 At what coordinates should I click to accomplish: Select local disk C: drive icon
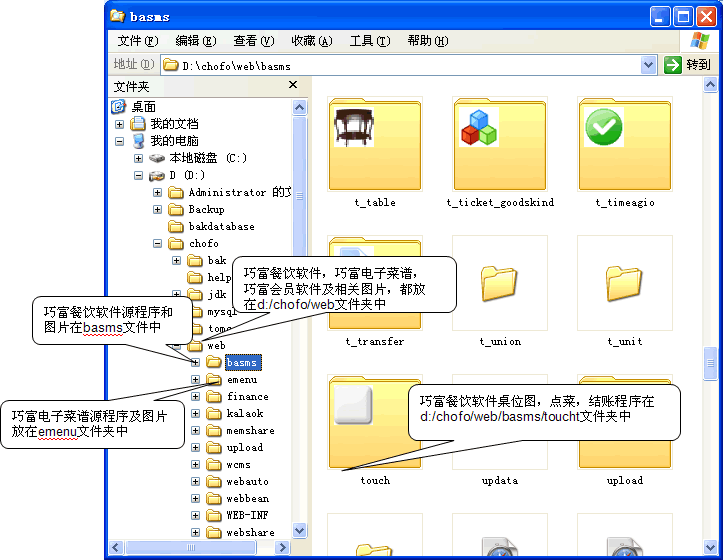pyautogui.click(x=158, y=158)
